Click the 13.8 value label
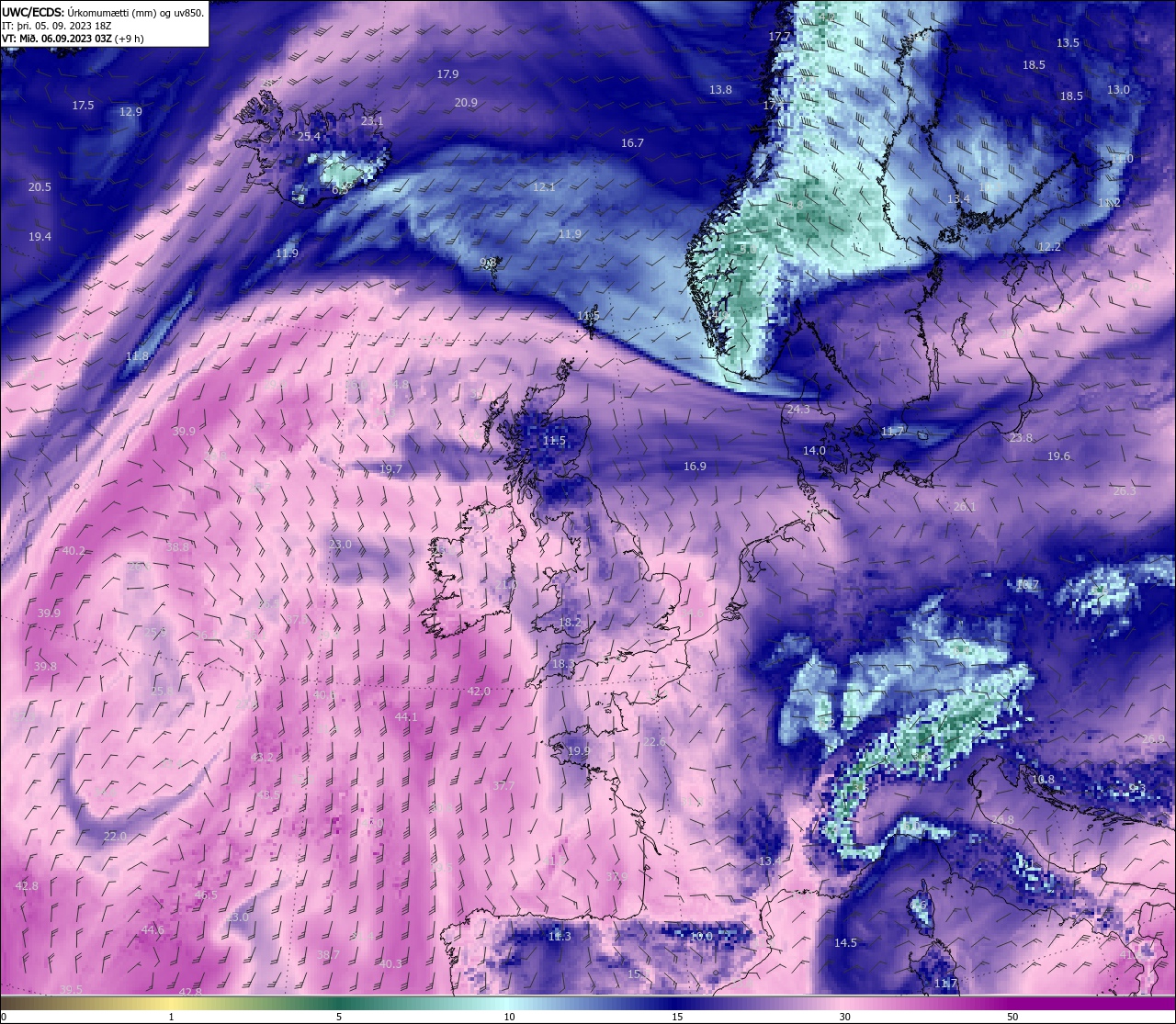Viewport: 1176px width, 1024px height. tap(720, 90)
